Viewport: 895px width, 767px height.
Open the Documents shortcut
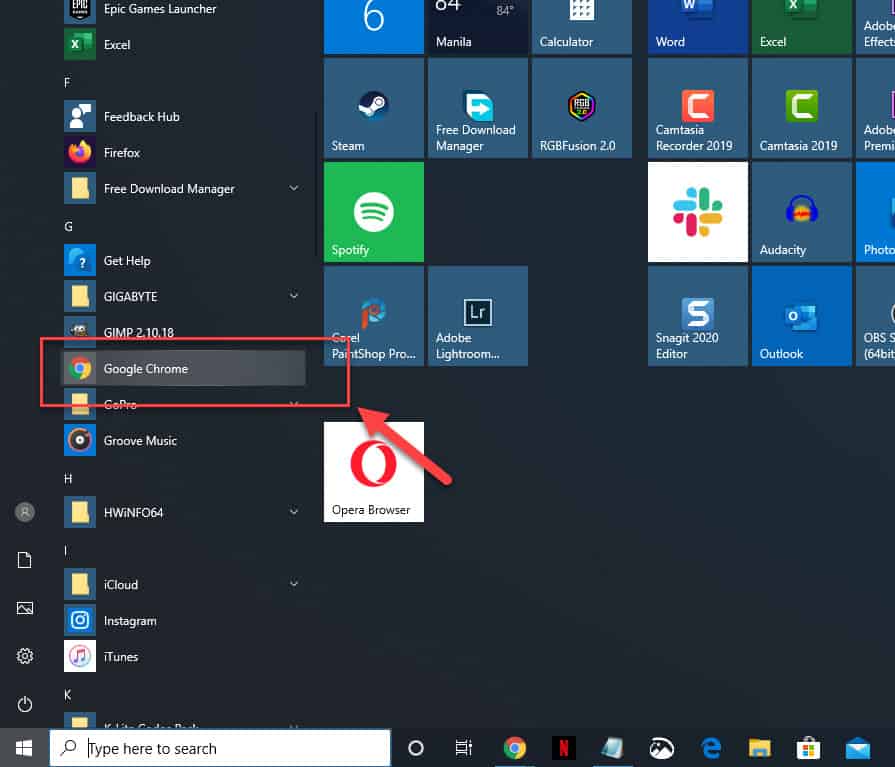point(25,560)
